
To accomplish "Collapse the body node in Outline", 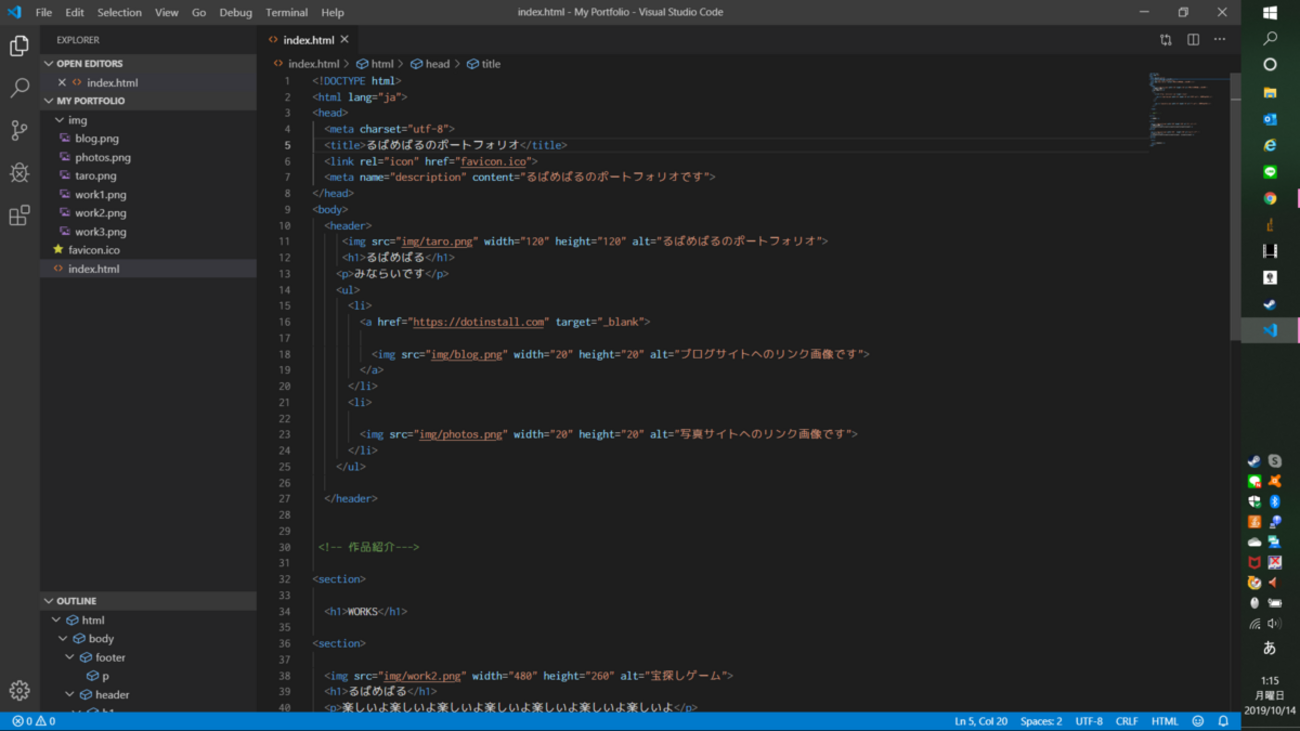I will tap(63, 639).
